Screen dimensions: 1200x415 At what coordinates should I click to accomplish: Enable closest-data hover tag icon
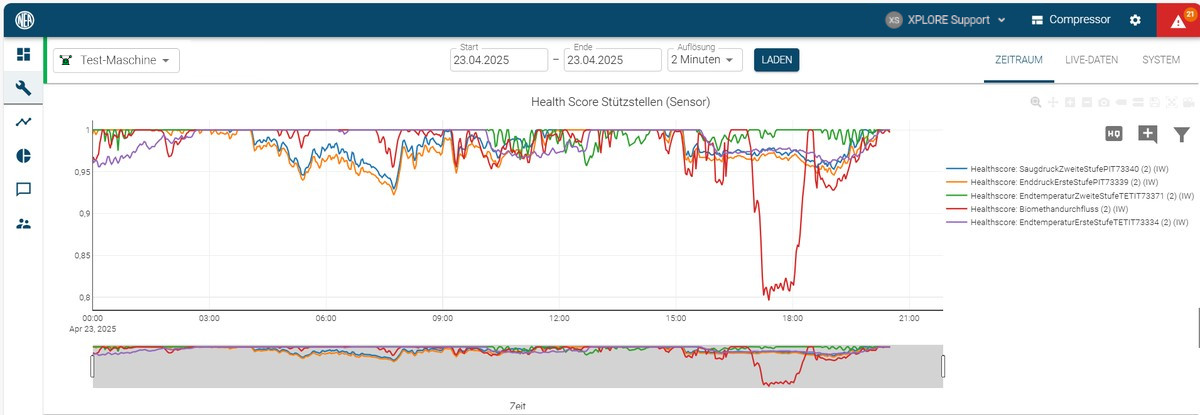(x=1121, y=102)
